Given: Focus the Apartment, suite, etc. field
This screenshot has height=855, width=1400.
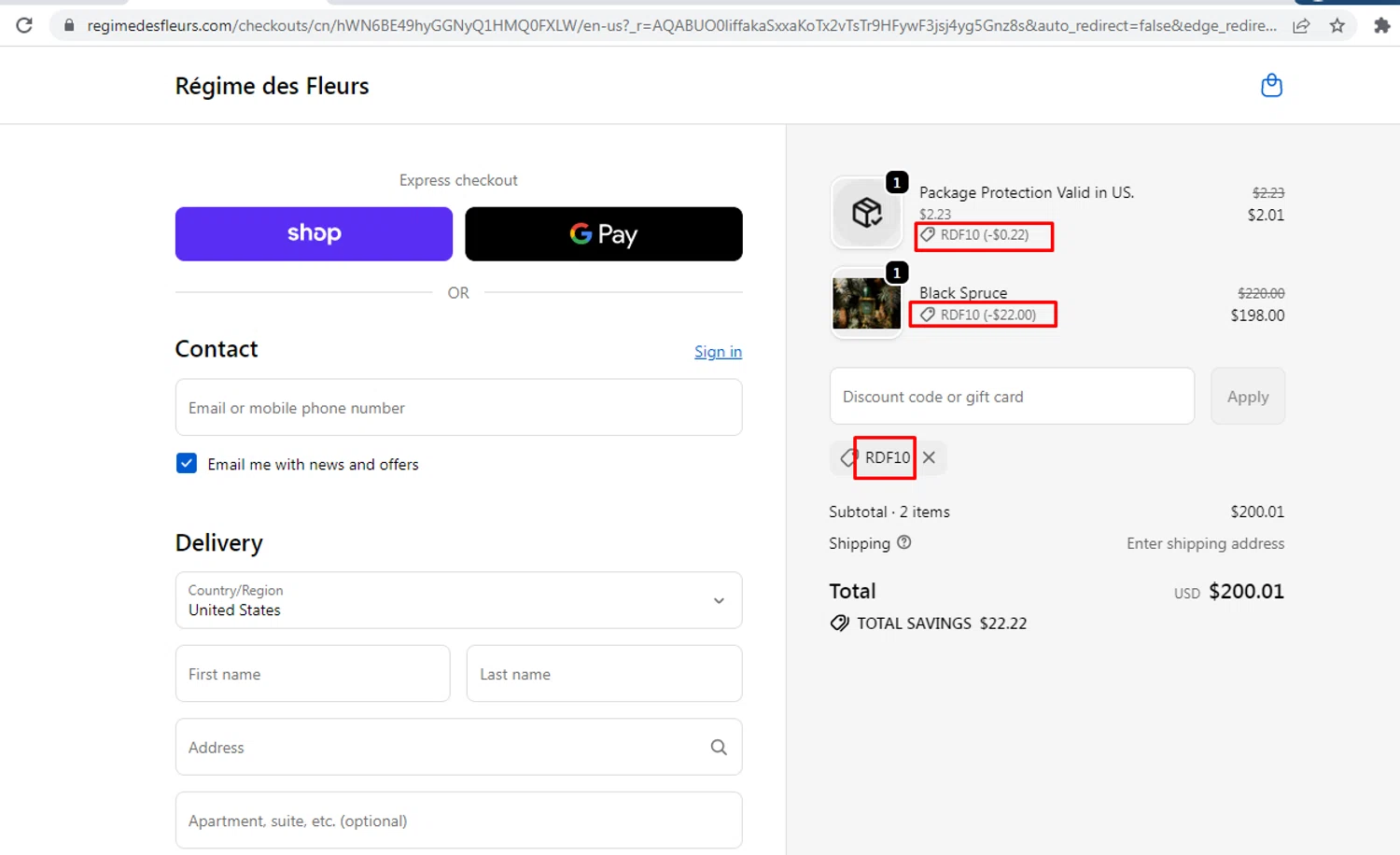Looking at the screenshot, I should (458, 820).
